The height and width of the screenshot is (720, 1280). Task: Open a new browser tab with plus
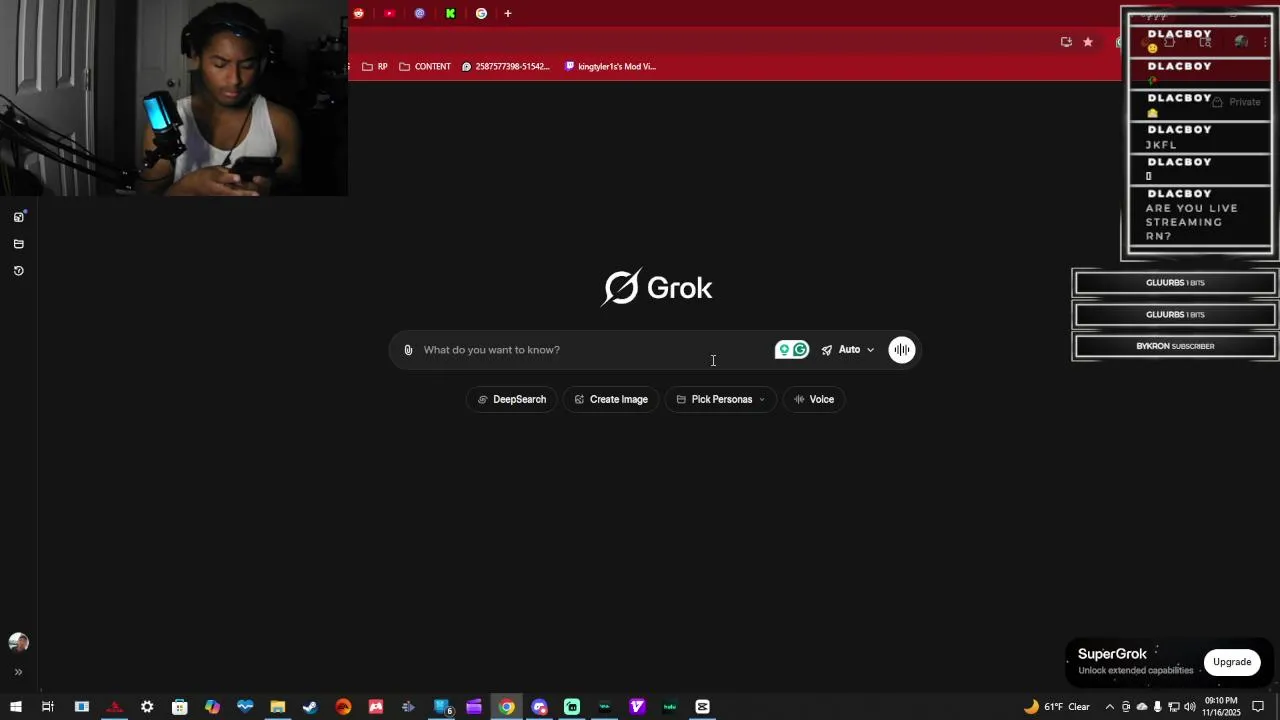coord(508,13)
